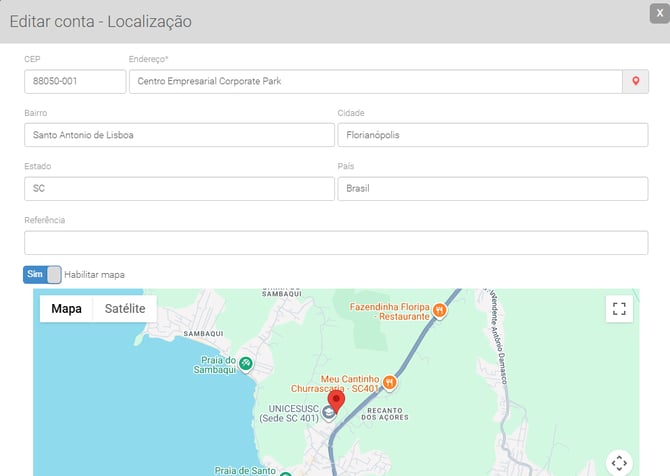Select the Bairro input field
Viewport: 670px width, 476px height.
(x=179, y=135)
